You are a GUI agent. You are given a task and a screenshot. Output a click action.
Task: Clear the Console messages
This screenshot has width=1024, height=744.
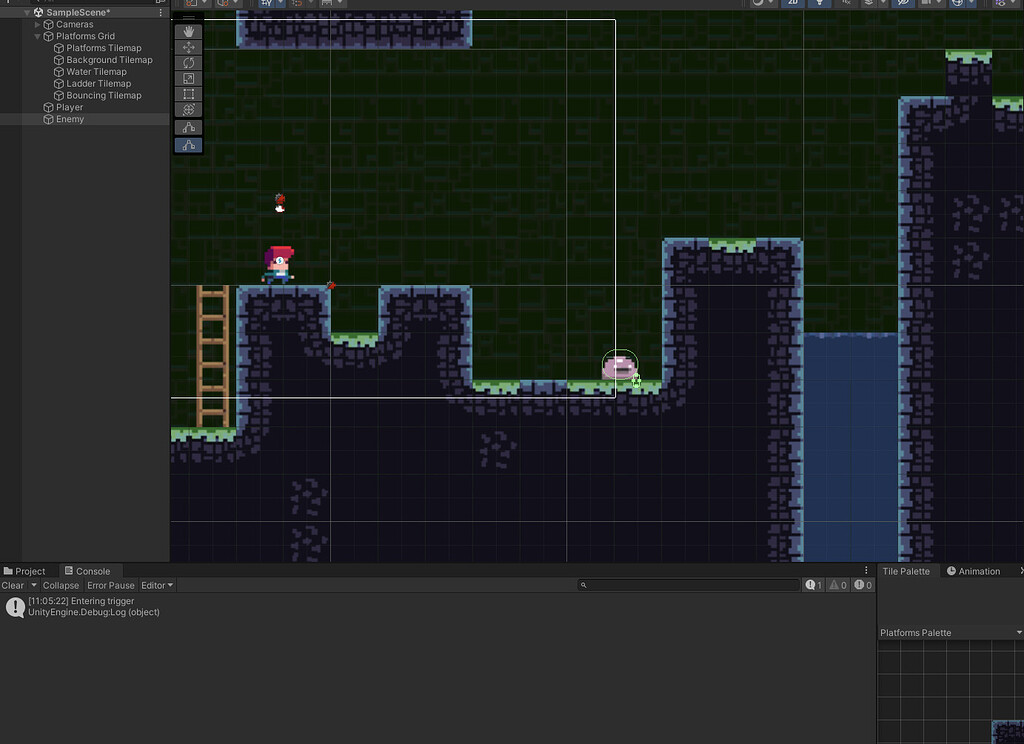[13, 585]
